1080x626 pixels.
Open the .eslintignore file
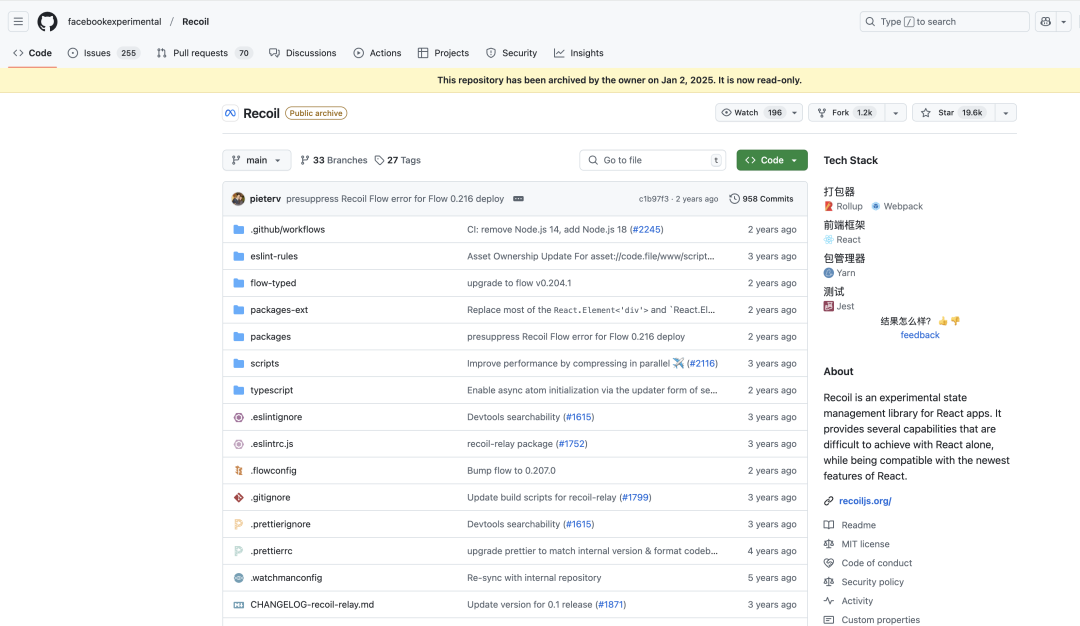click(x=276, y=417)
